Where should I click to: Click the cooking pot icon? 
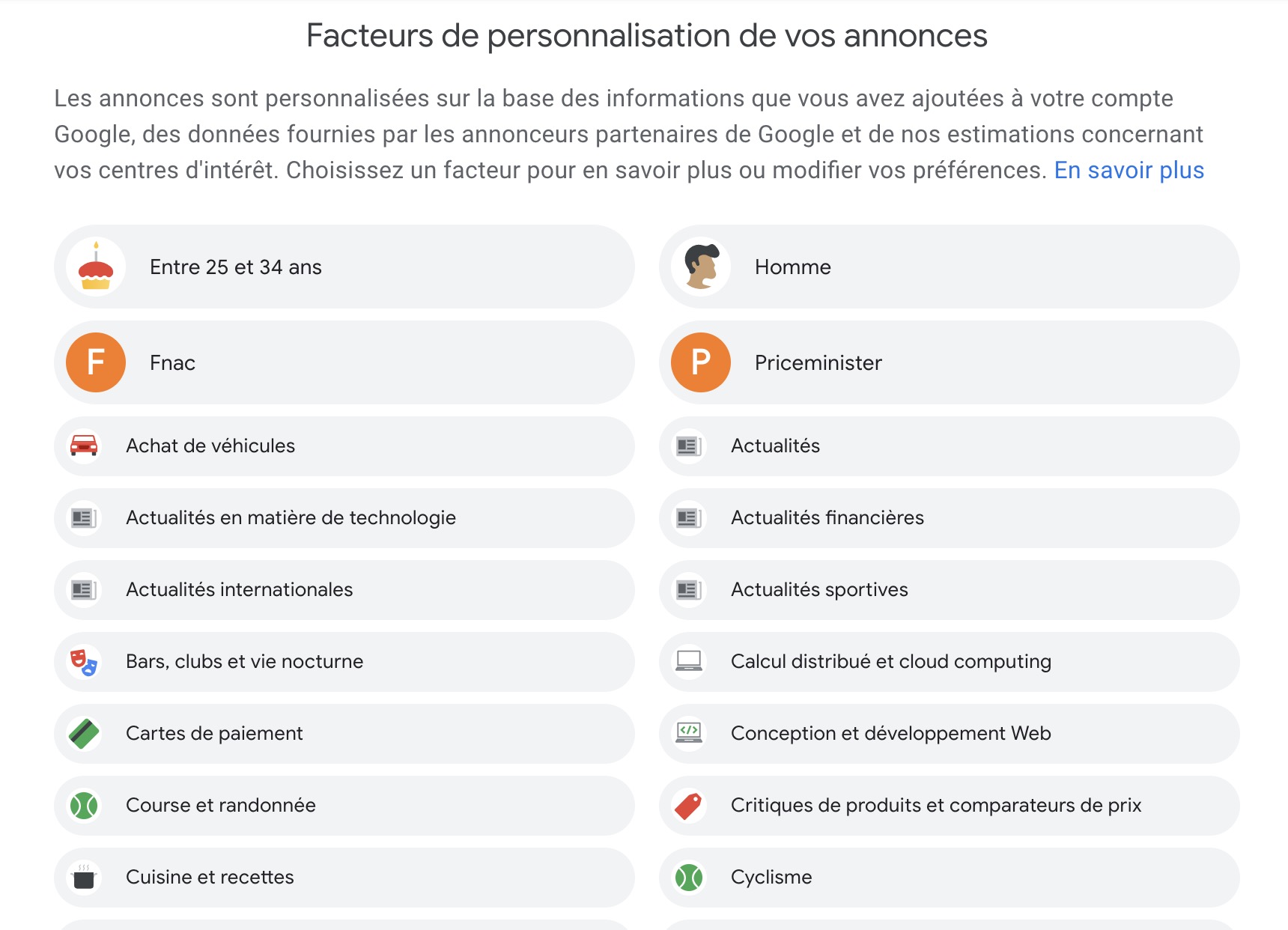pyautogui.click(x=84, y=878)
